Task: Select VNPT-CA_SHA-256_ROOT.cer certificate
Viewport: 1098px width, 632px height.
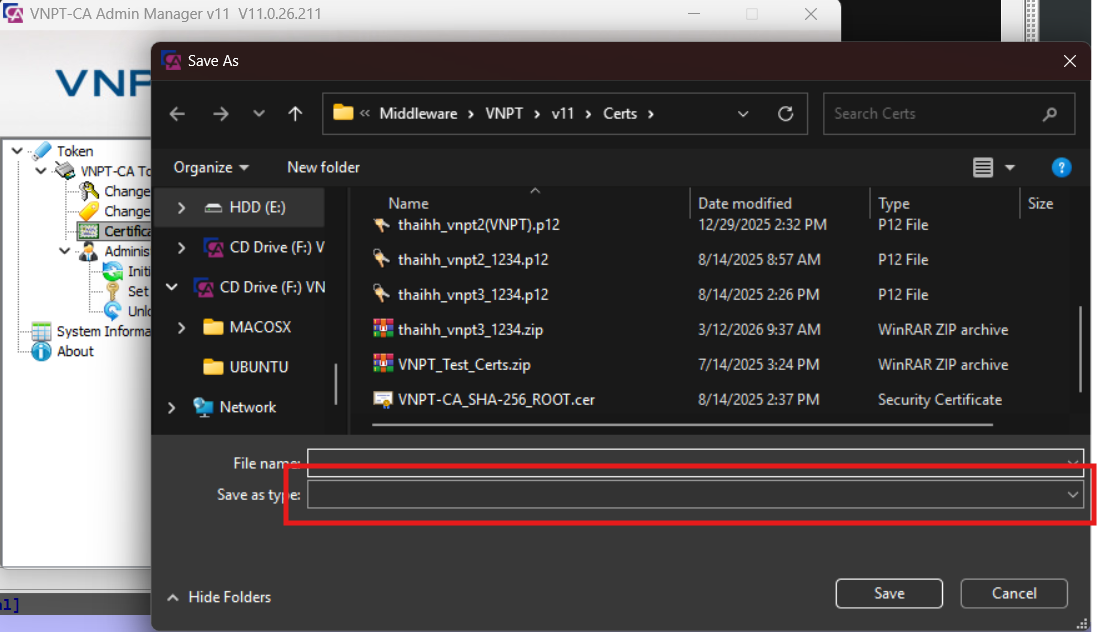Action: click(x=496, y=400)
